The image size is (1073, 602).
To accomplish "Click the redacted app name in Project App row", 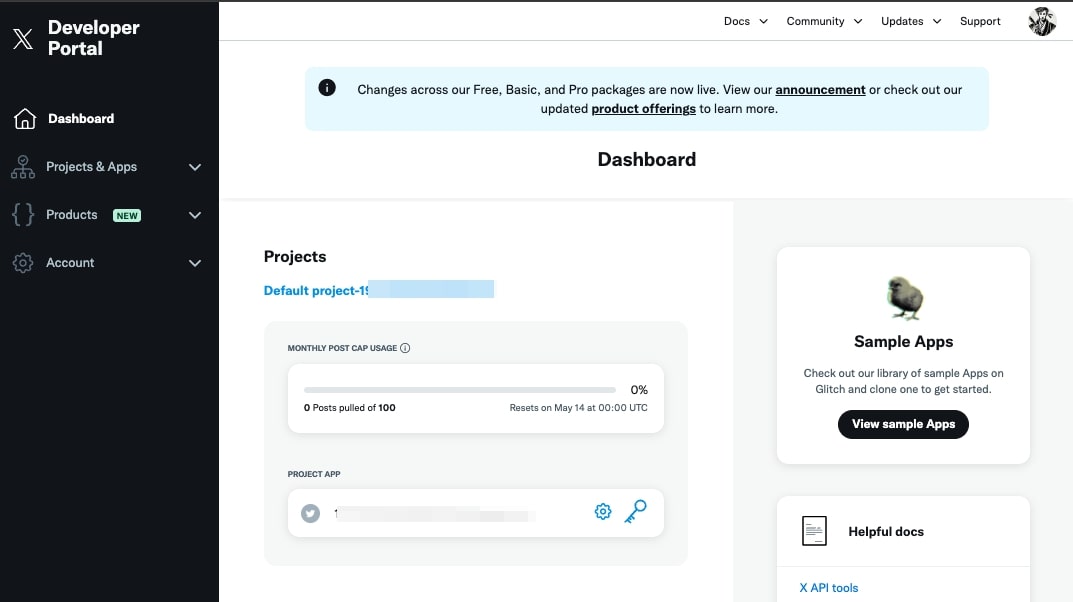I will [434, 513].
